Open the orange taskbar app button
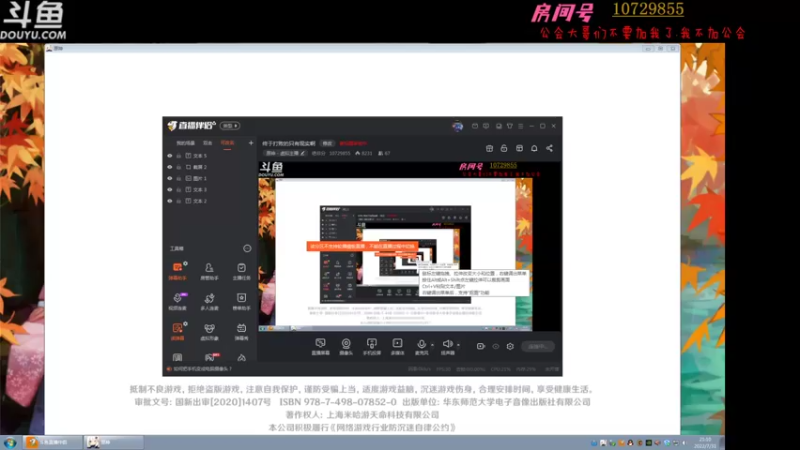The image size is (800, 450). click(53, 442)
